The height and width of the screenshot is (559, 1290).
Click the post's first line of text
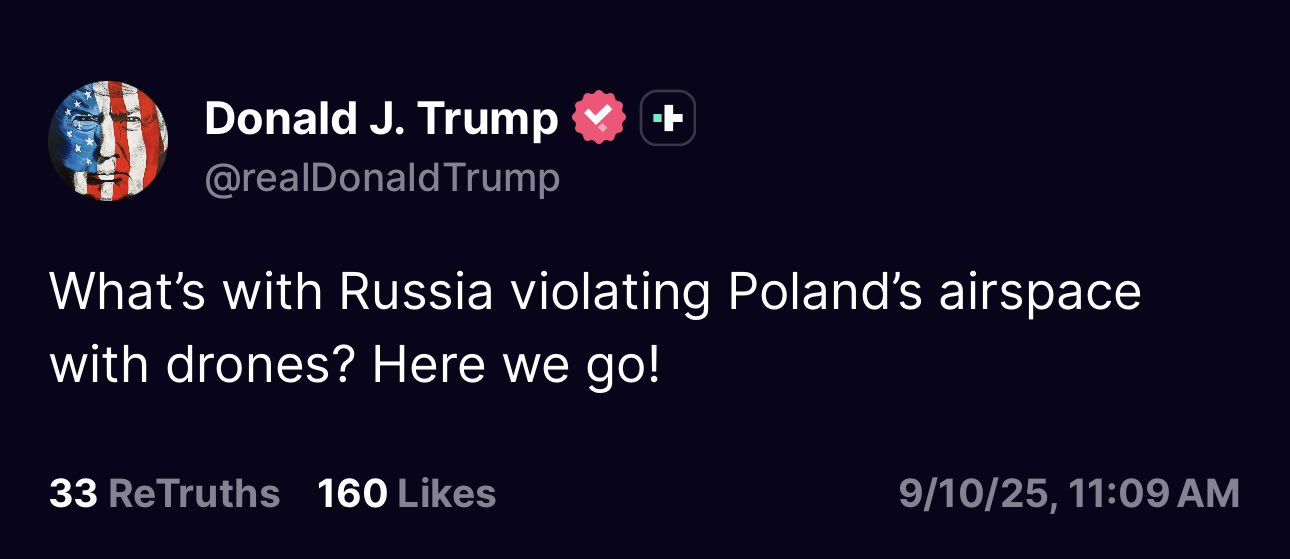[x=595, y=292]
